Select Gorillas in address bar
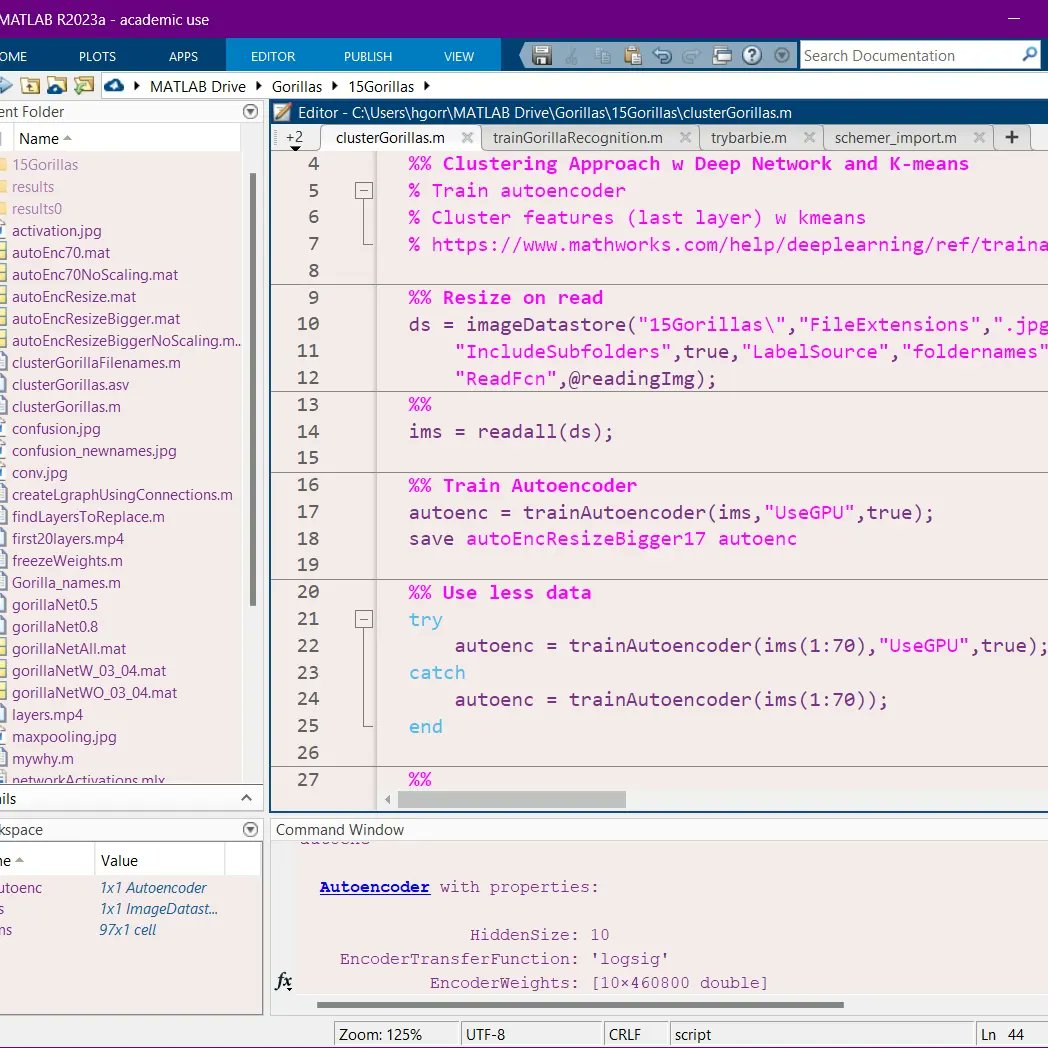The height and width of the screenshot is (1048, 1048). [297, 87]
